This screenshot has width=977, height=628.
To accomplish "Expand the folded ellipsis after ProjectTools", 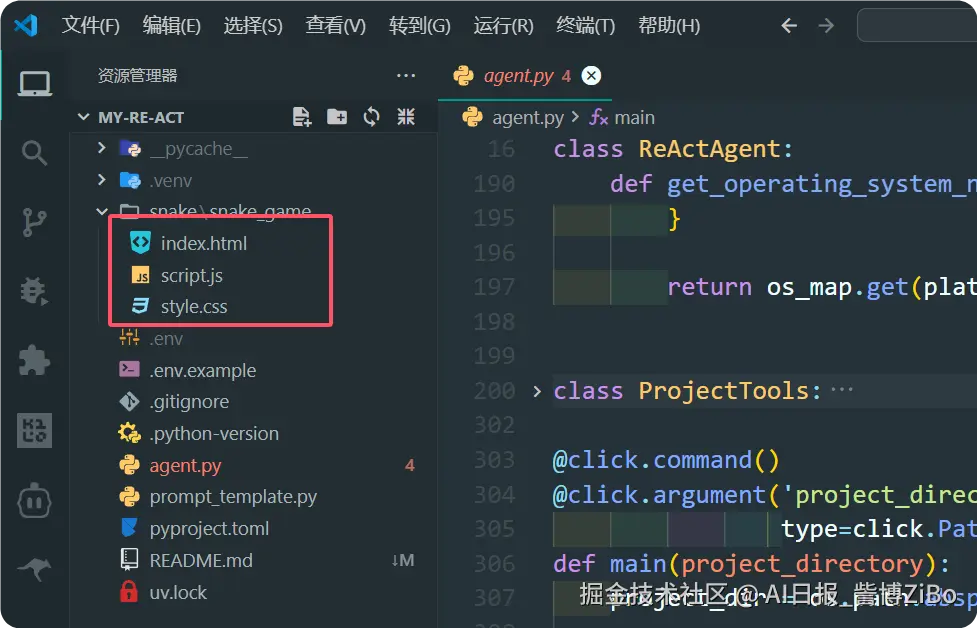I will [x=842, y=391].
